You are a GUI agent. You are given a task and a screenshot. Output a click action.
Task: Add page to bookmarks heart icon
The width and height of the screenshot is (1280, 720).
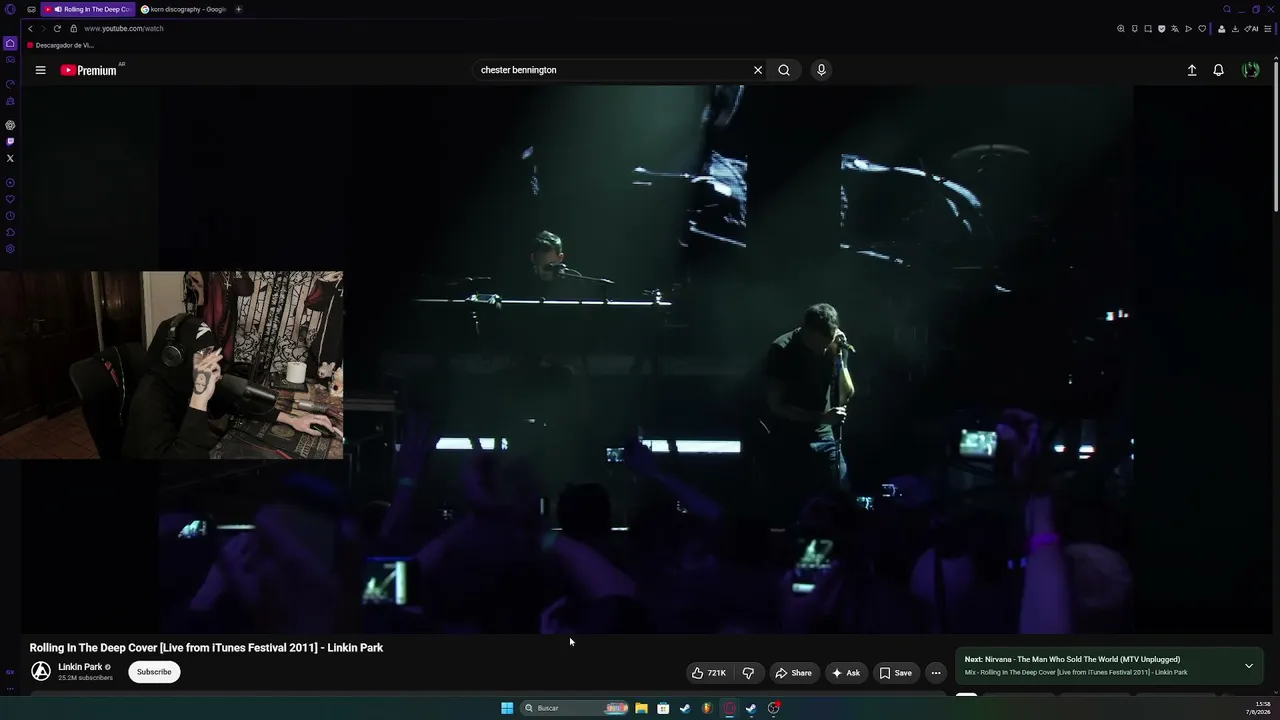[1202, 28]
